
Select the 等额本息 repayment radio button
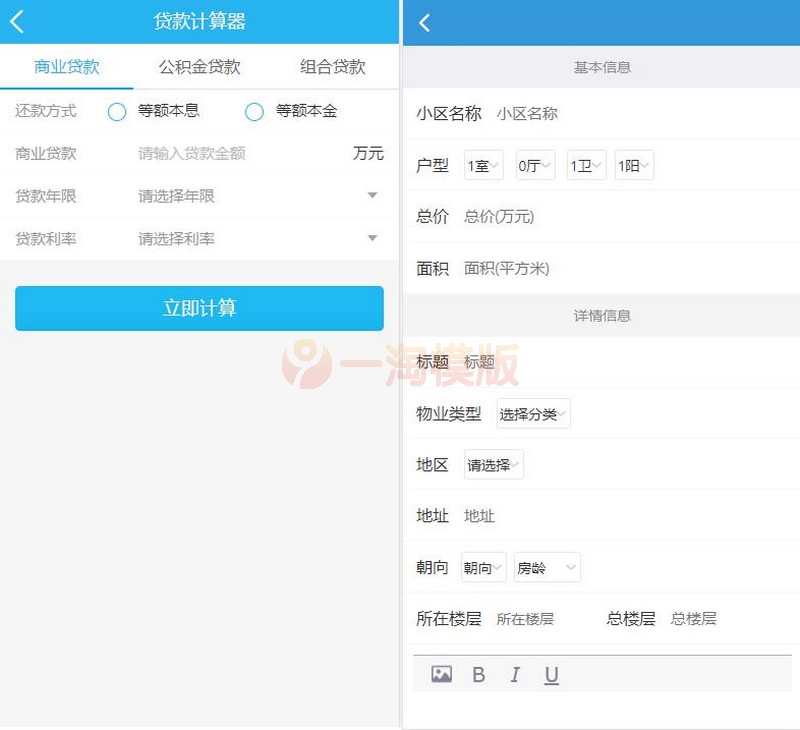[x=117, y=112]
